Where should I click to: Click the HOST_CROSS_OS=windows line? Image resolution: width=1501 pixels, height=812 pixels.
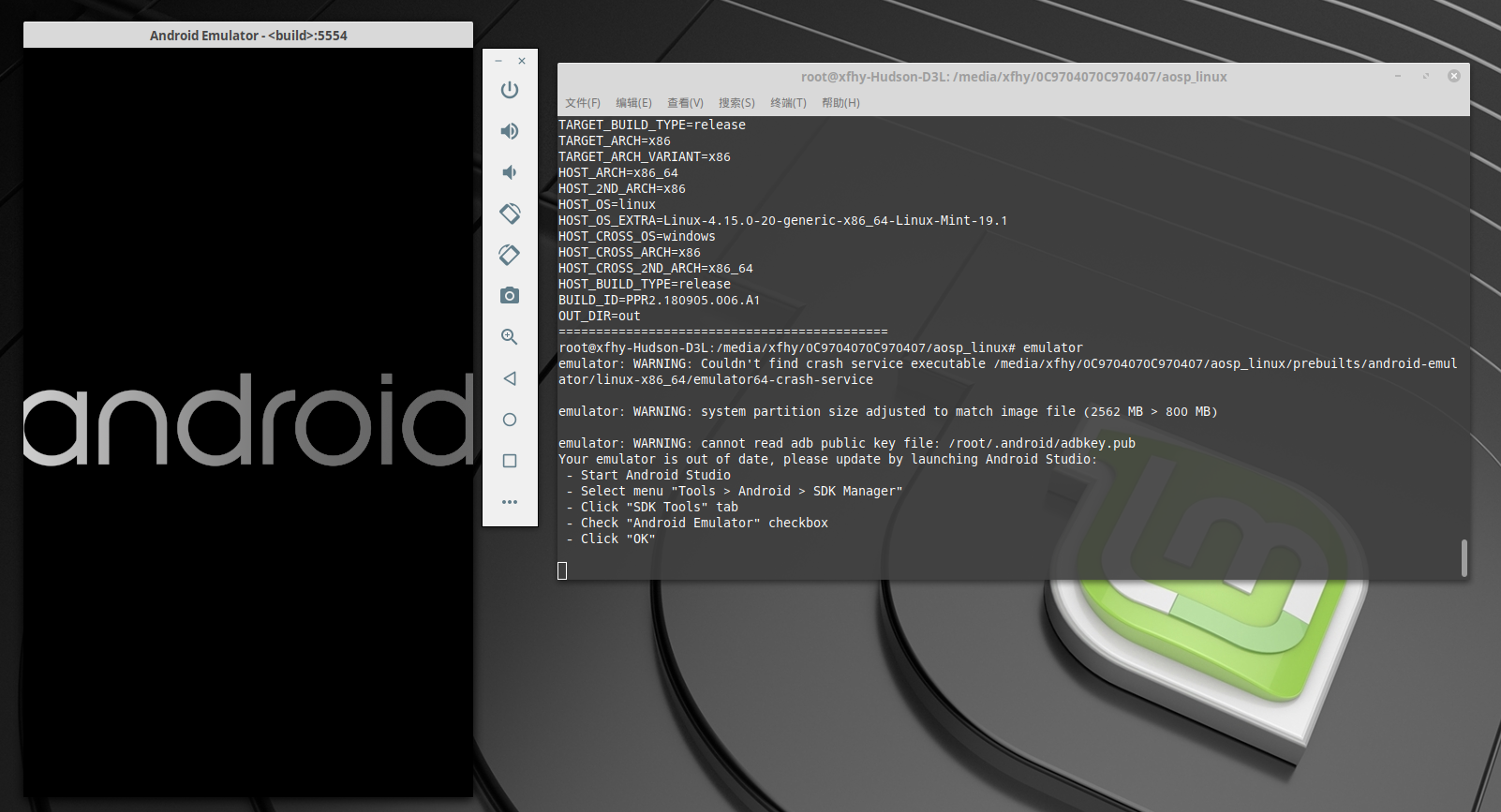tap(637, 236)
